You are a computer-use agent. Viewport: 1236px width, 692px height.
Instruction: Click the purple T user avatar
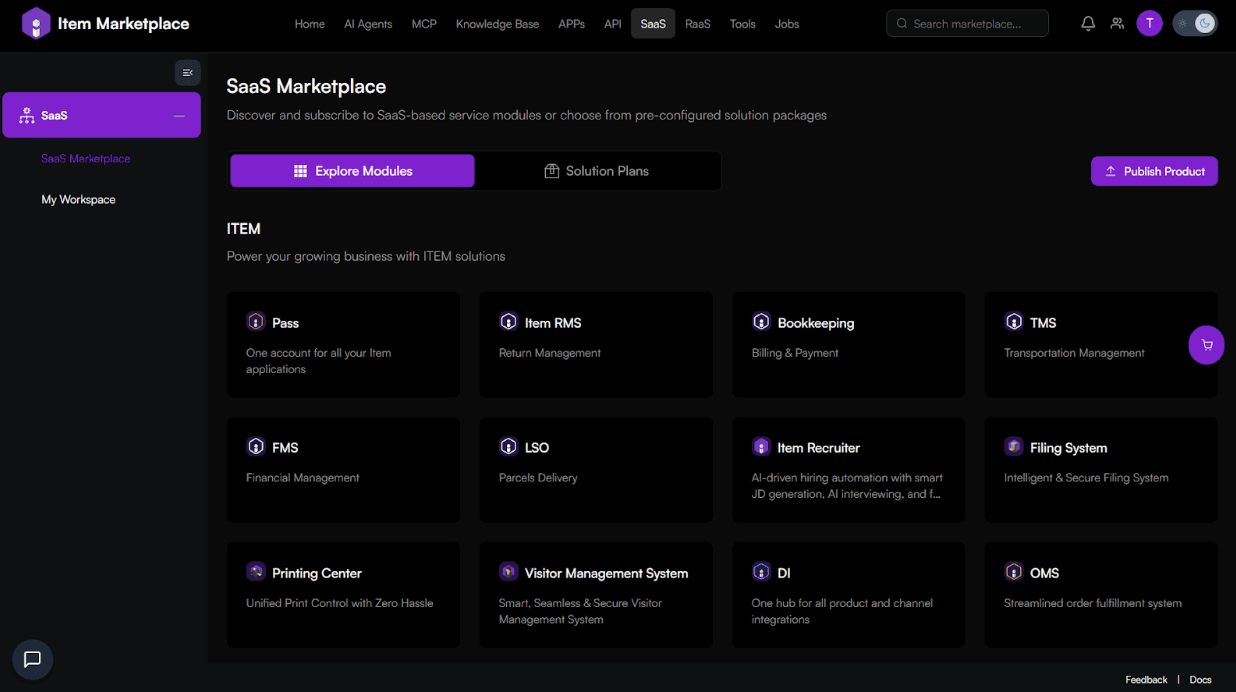(1149, 24)
